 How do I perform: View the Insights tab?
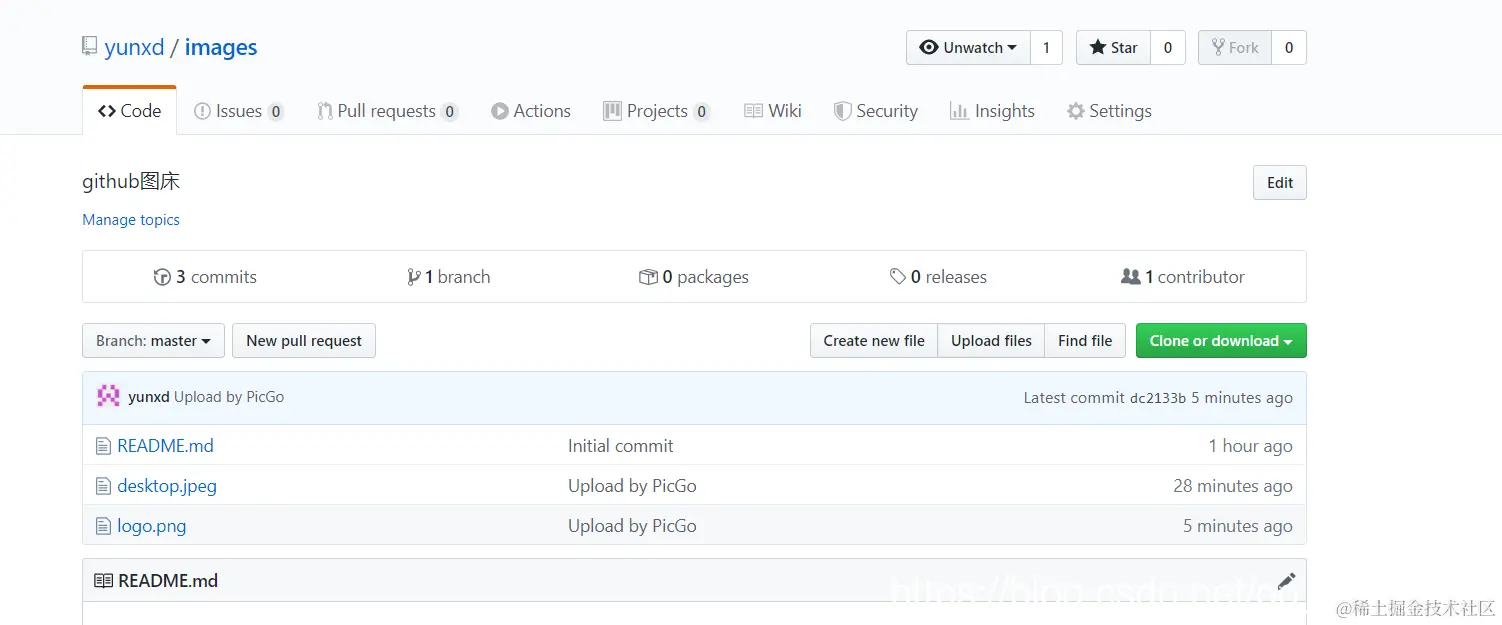point(992,111)
